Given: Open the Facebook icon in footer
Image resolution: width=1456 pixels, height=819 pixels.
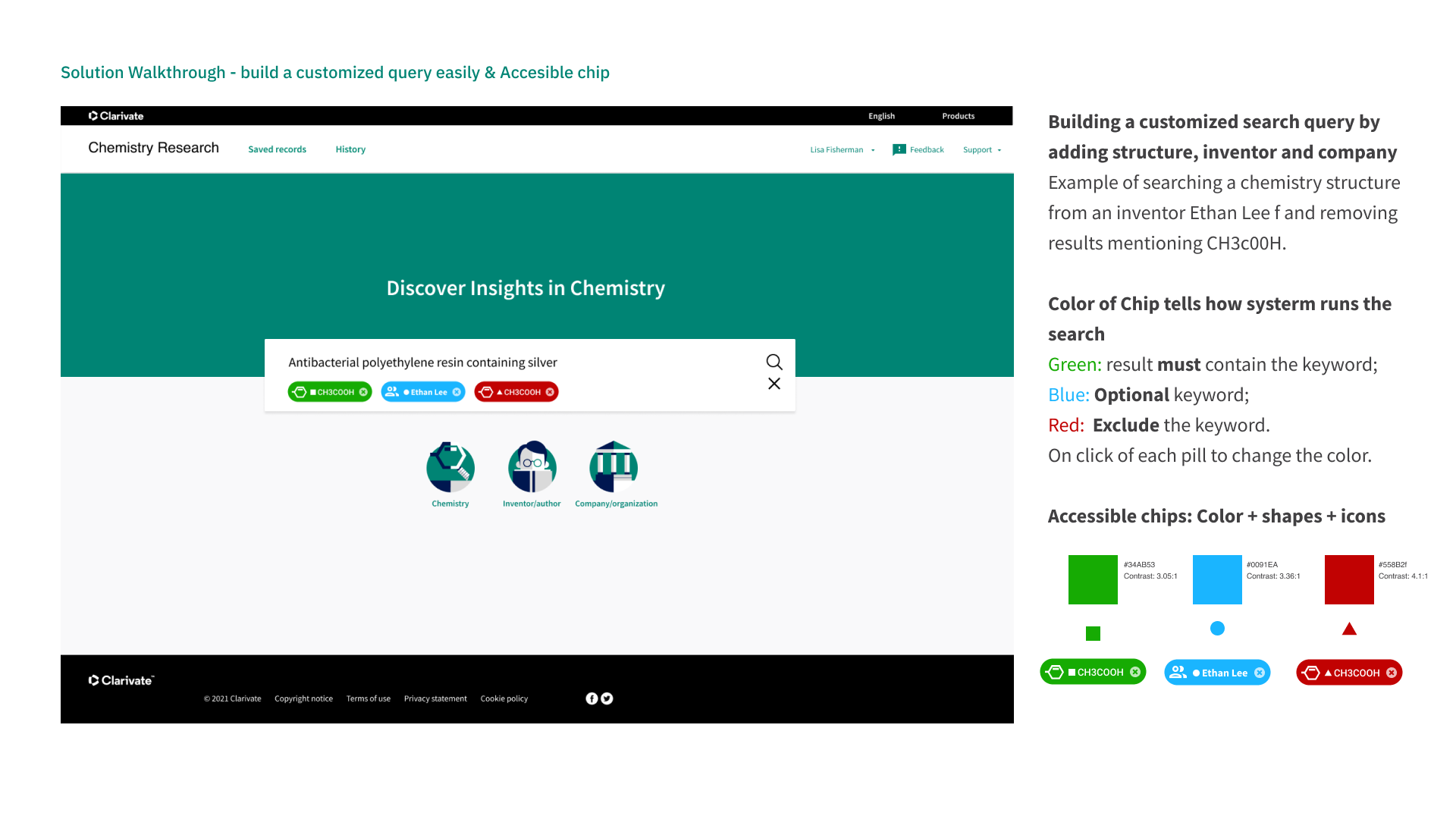Looking at the screenshot, I should click(591, 698).
